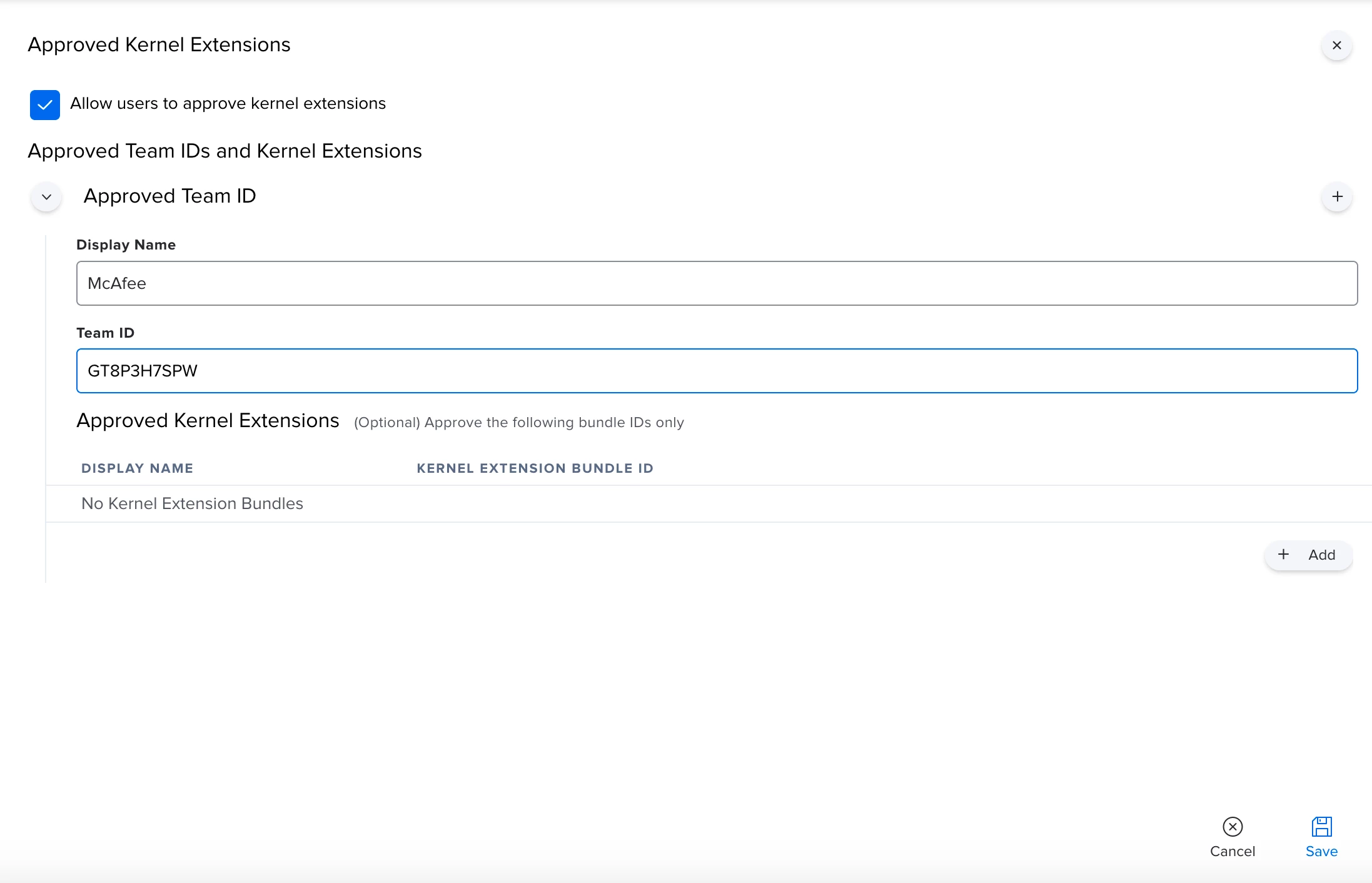Click the Approved Team IDs and Kernel Extensions heading

(x=224, y=151)
